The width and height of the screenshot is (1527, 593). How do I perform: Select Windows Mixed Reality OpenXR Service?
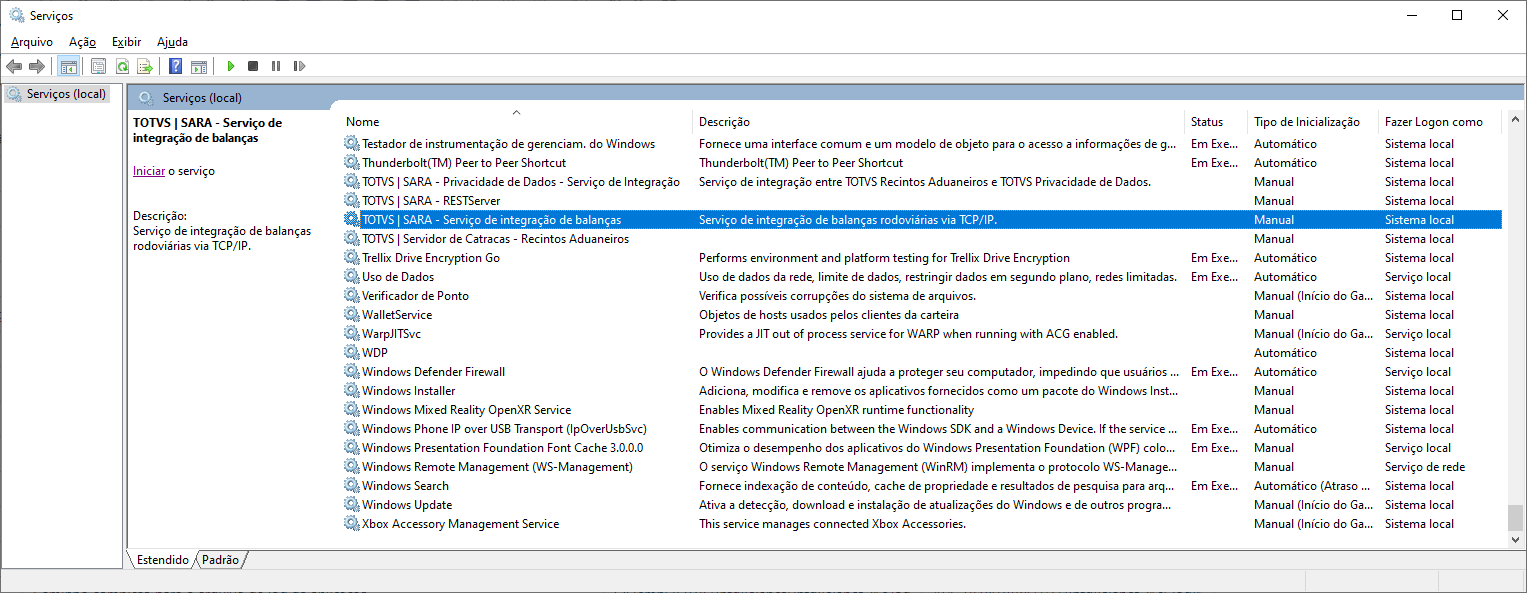click(x=921, y=410)
